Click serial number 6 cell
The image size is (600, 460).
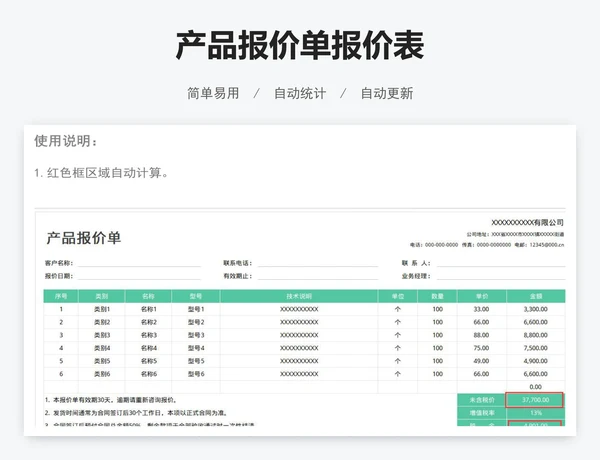[61, 374]
